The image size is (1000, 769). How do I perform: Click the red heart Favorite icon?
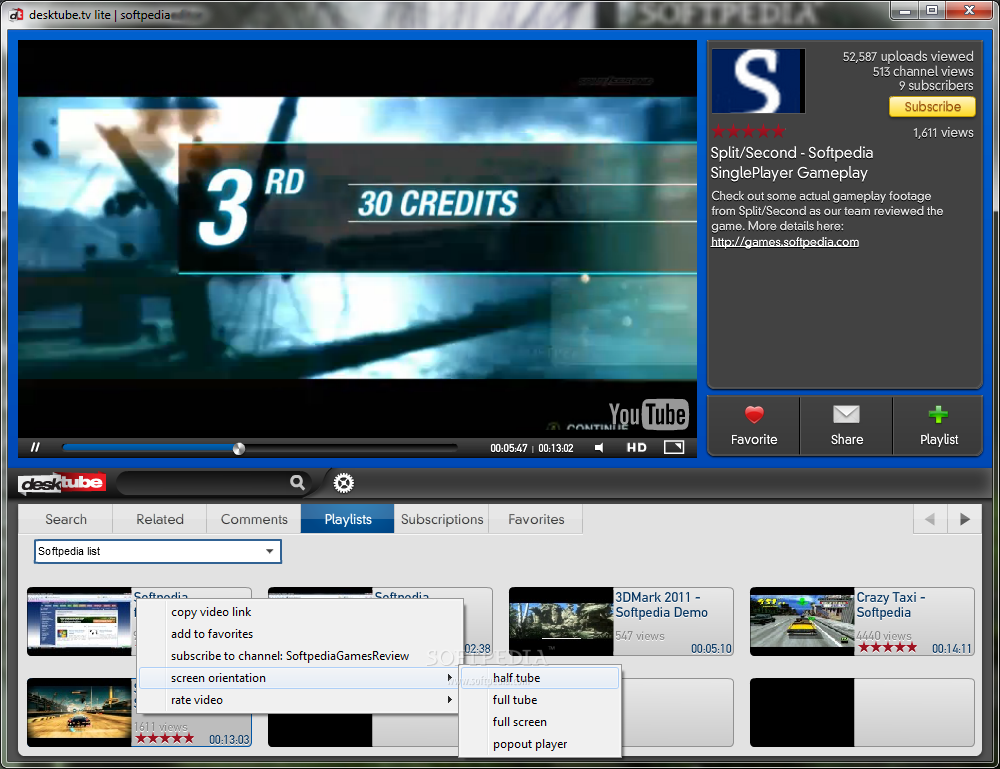click(754, 415)
